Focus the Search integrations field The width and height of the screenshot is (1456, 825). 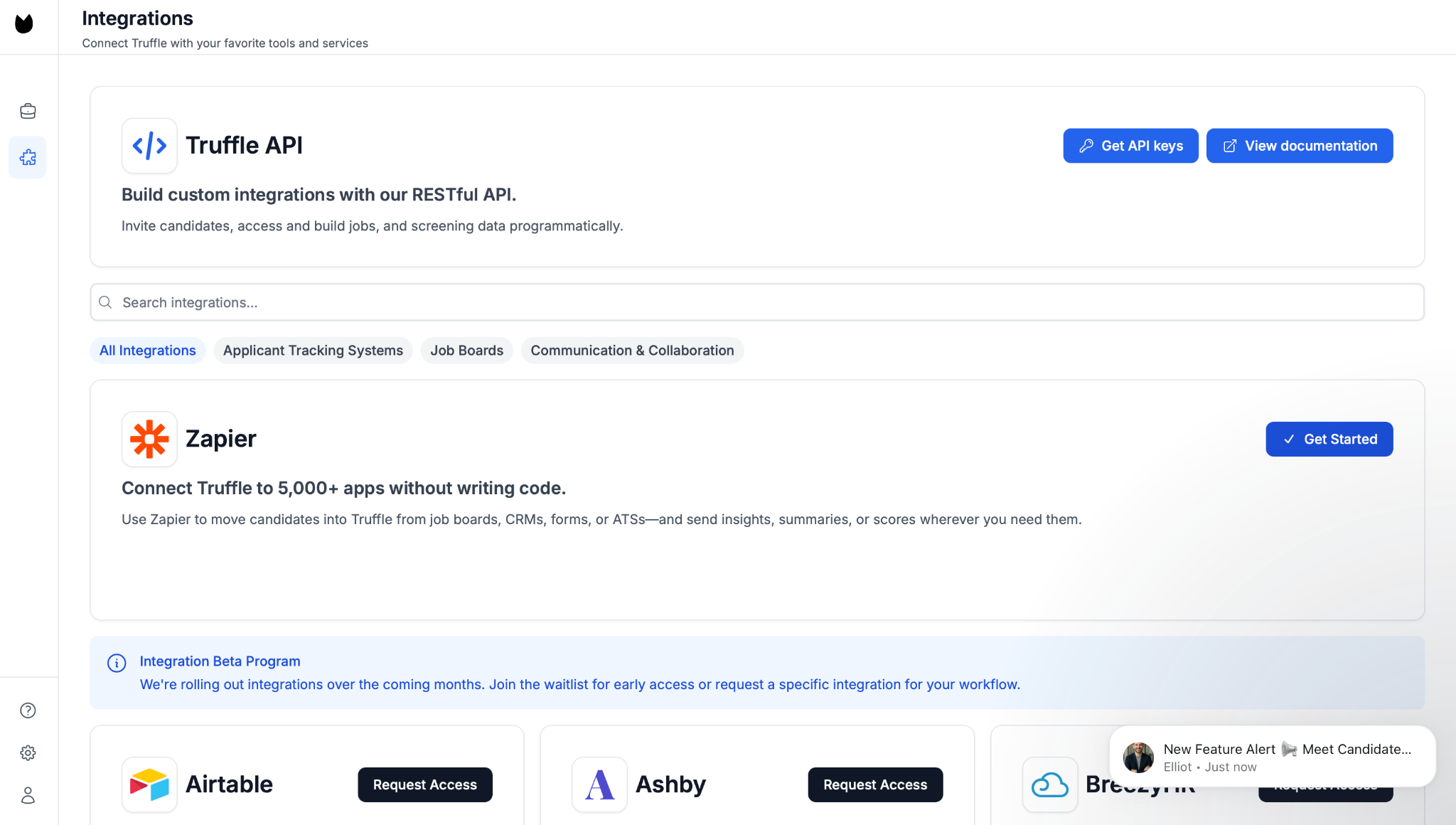pyautogui.click(x=756, y=302)
